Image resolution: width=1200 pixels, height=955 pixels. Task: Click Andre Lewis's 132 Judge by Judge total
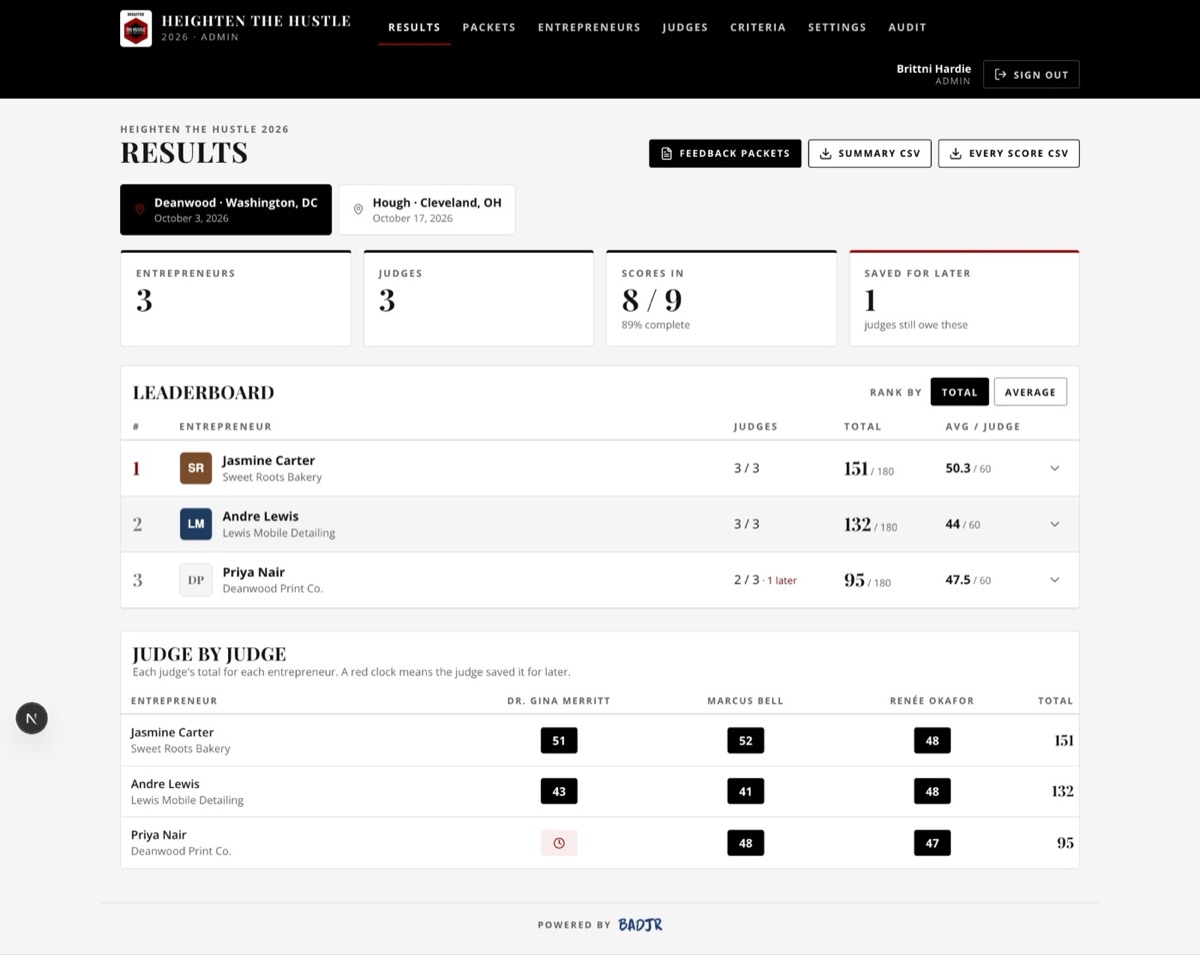tap(1062, 791)
